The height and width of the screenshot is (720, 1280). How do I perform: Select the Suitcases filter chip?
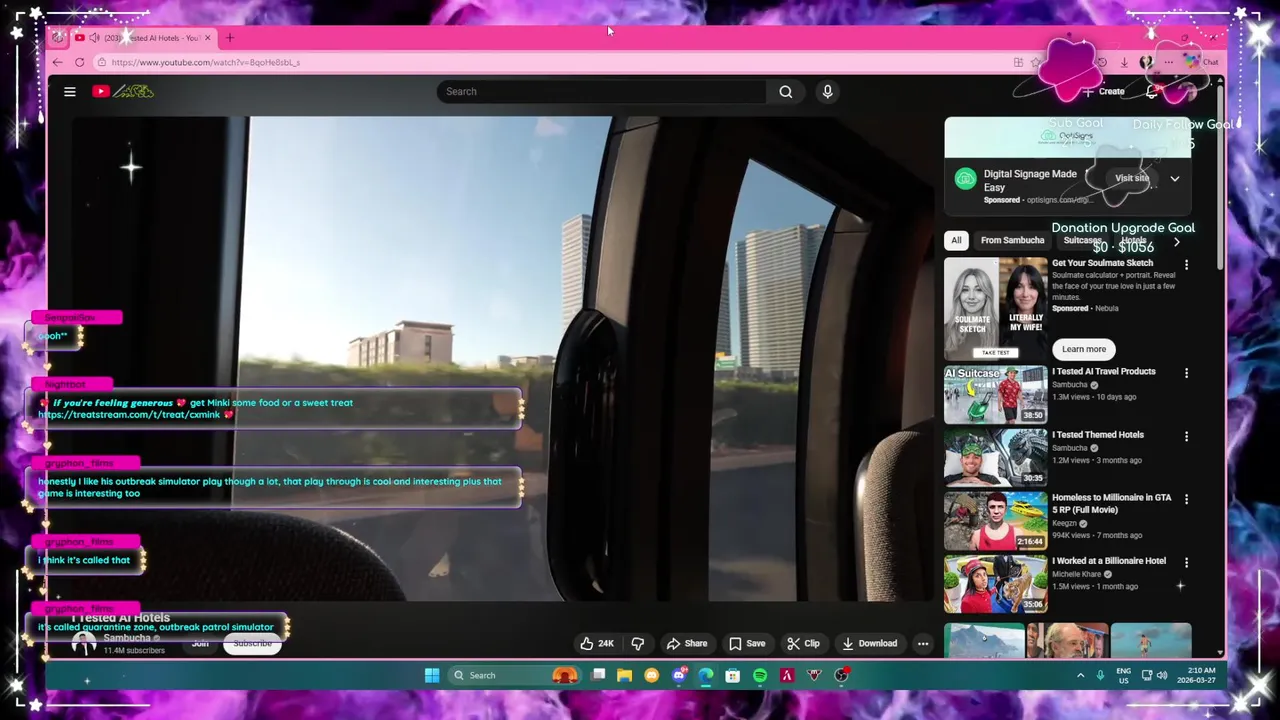[x=1082, y=240]
